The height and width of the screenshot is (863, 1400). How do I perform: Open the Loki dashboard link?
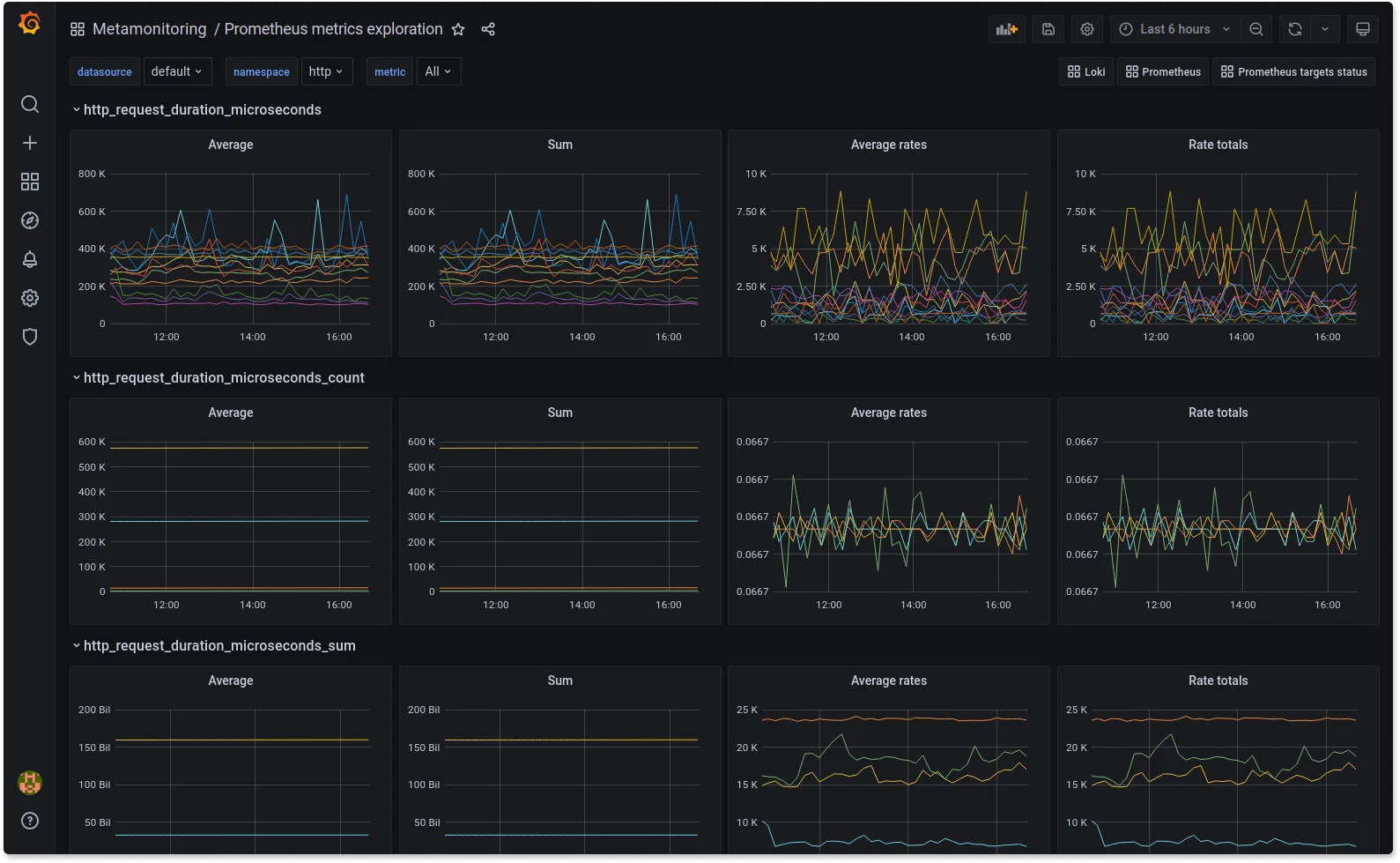click(x=1086, y=71)
